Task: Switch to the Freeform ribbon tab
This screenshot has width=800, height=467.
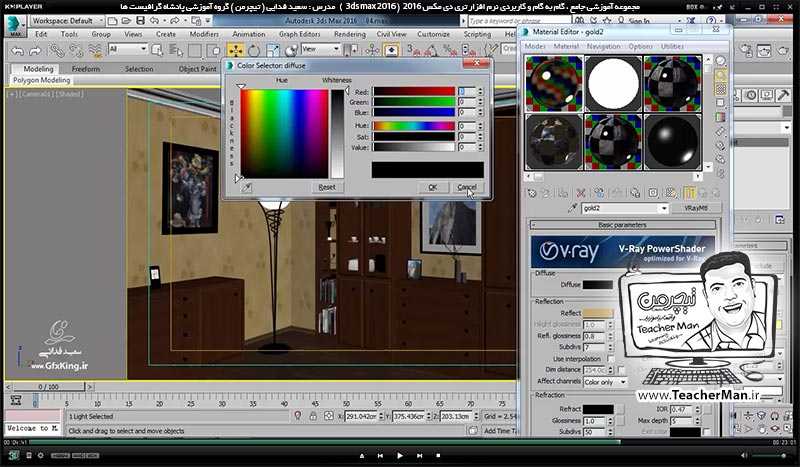Action: tap(86, 69)
